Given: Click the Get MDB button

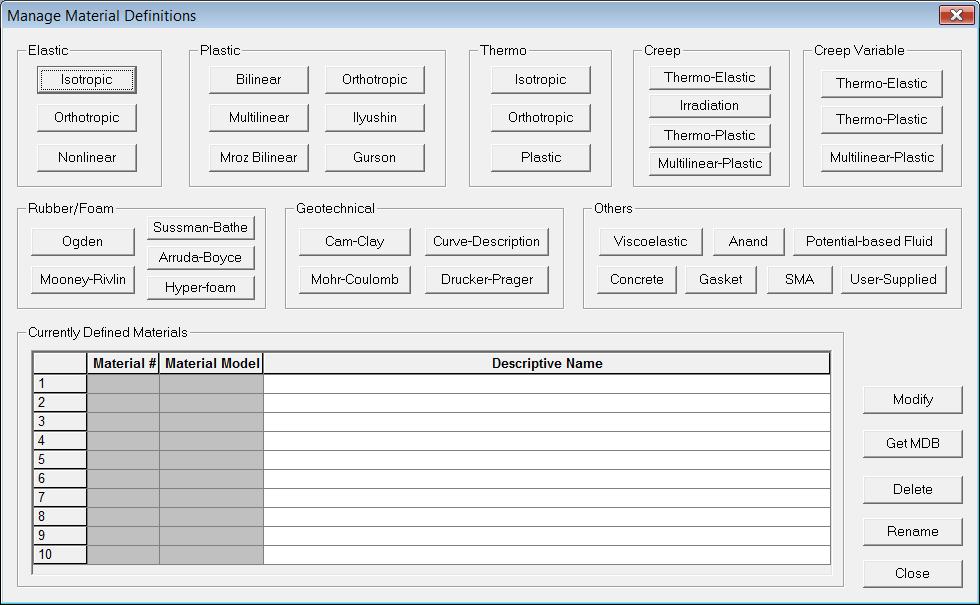Looking at the screenshot, I should (912, 444).
